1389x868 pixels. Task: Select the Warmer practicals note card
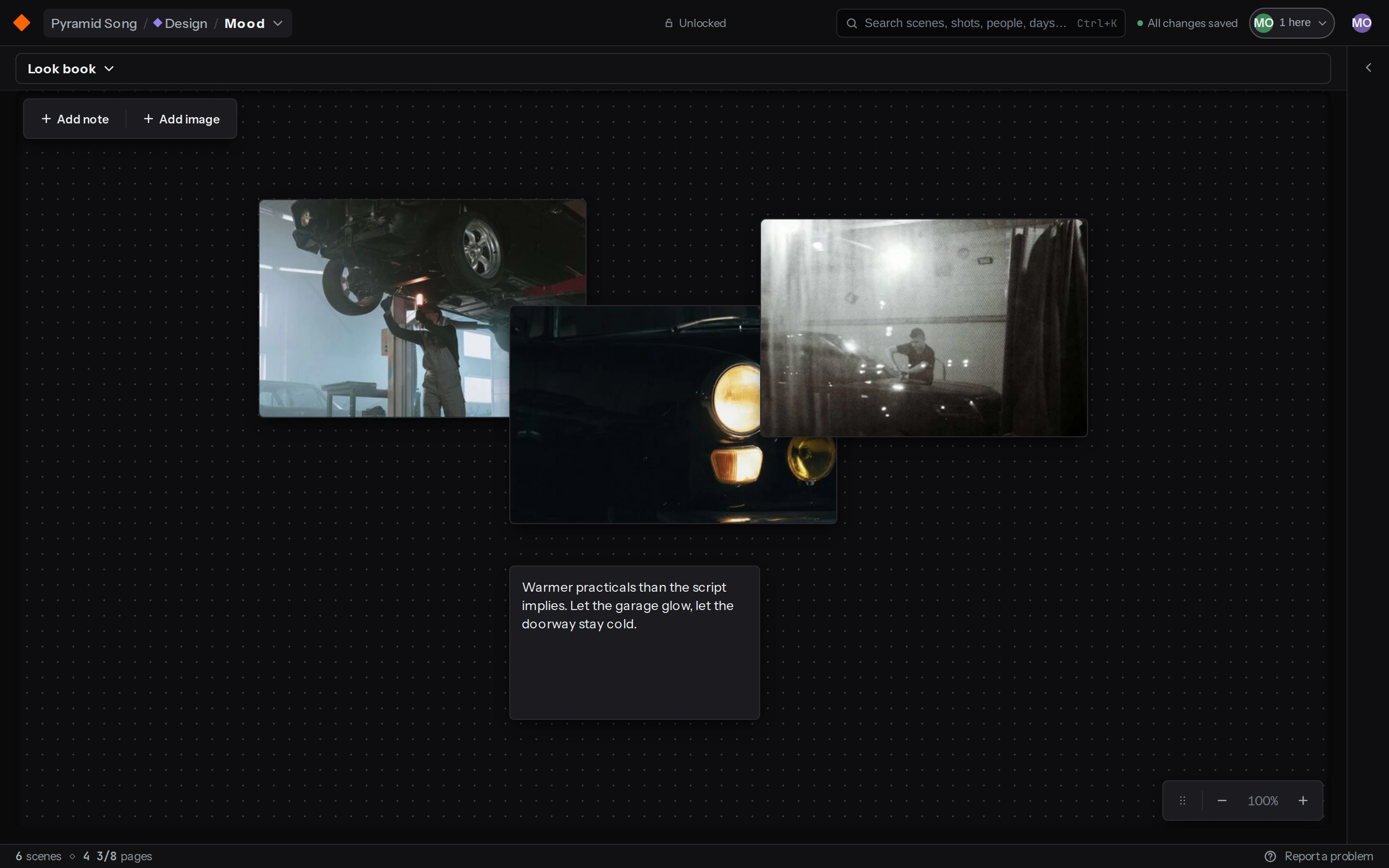tap(634, 642)
